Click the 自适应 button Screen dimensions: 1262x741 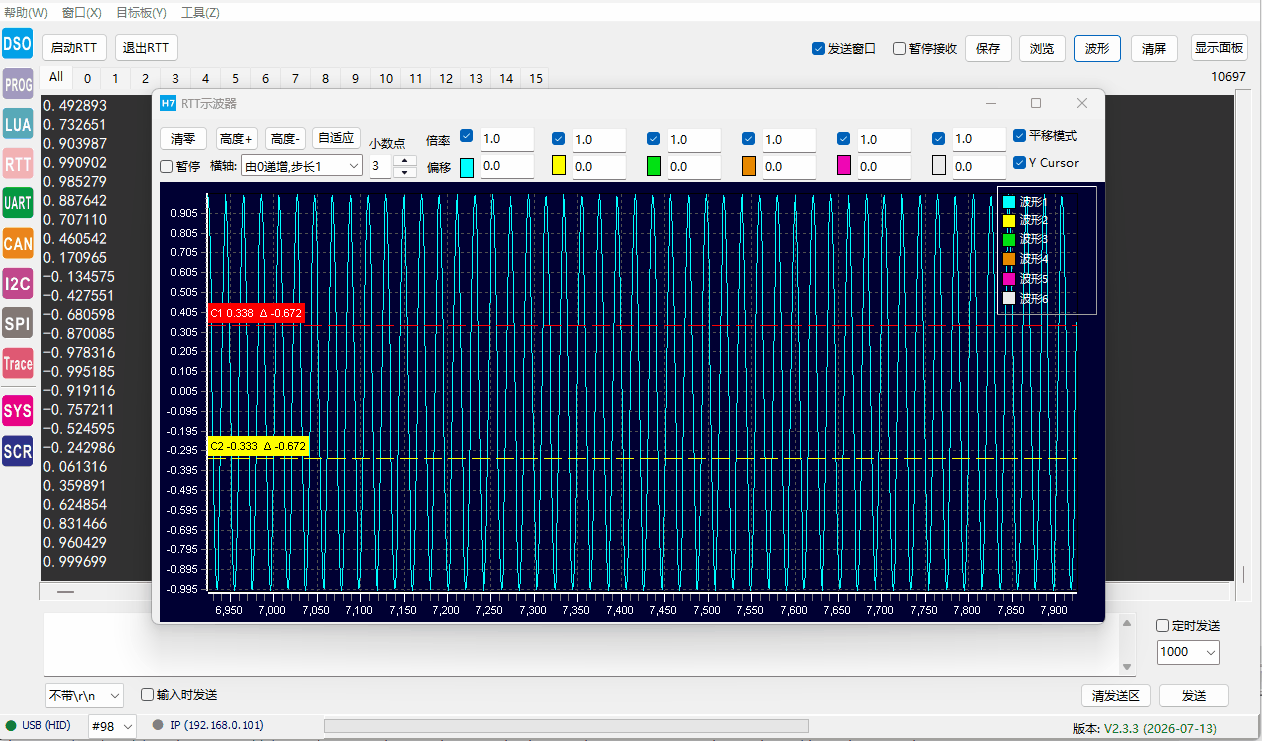click(336, 138)
